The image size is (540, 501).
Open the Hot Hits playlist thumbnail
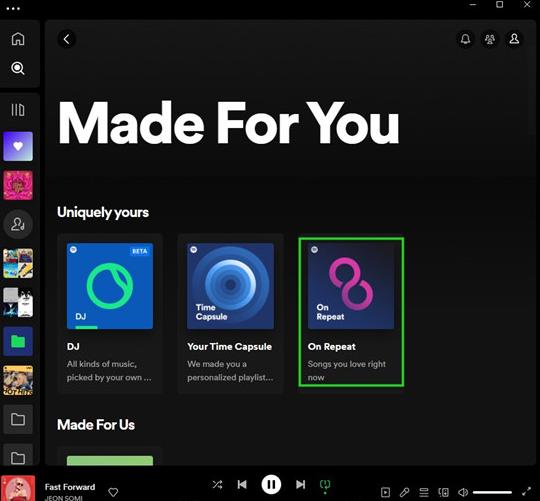[x=18, y=380]
